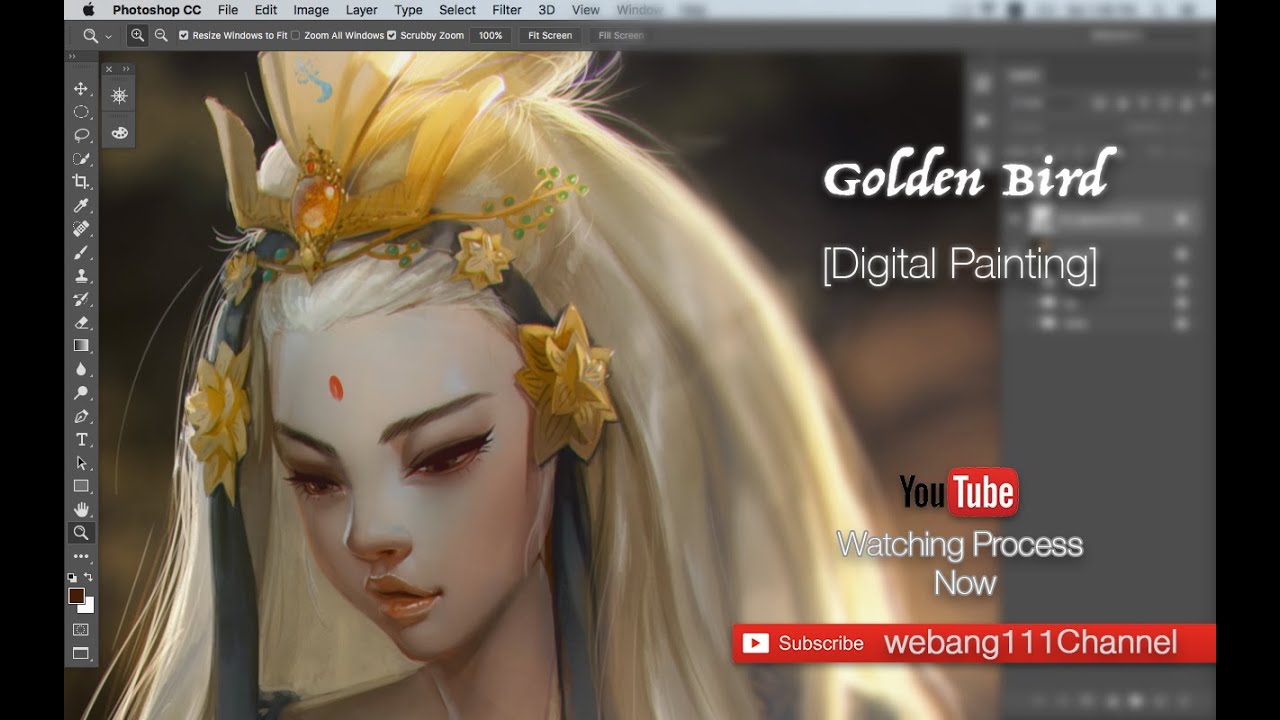Swap foreground and background colors
1280x720 pixels.
89,577
